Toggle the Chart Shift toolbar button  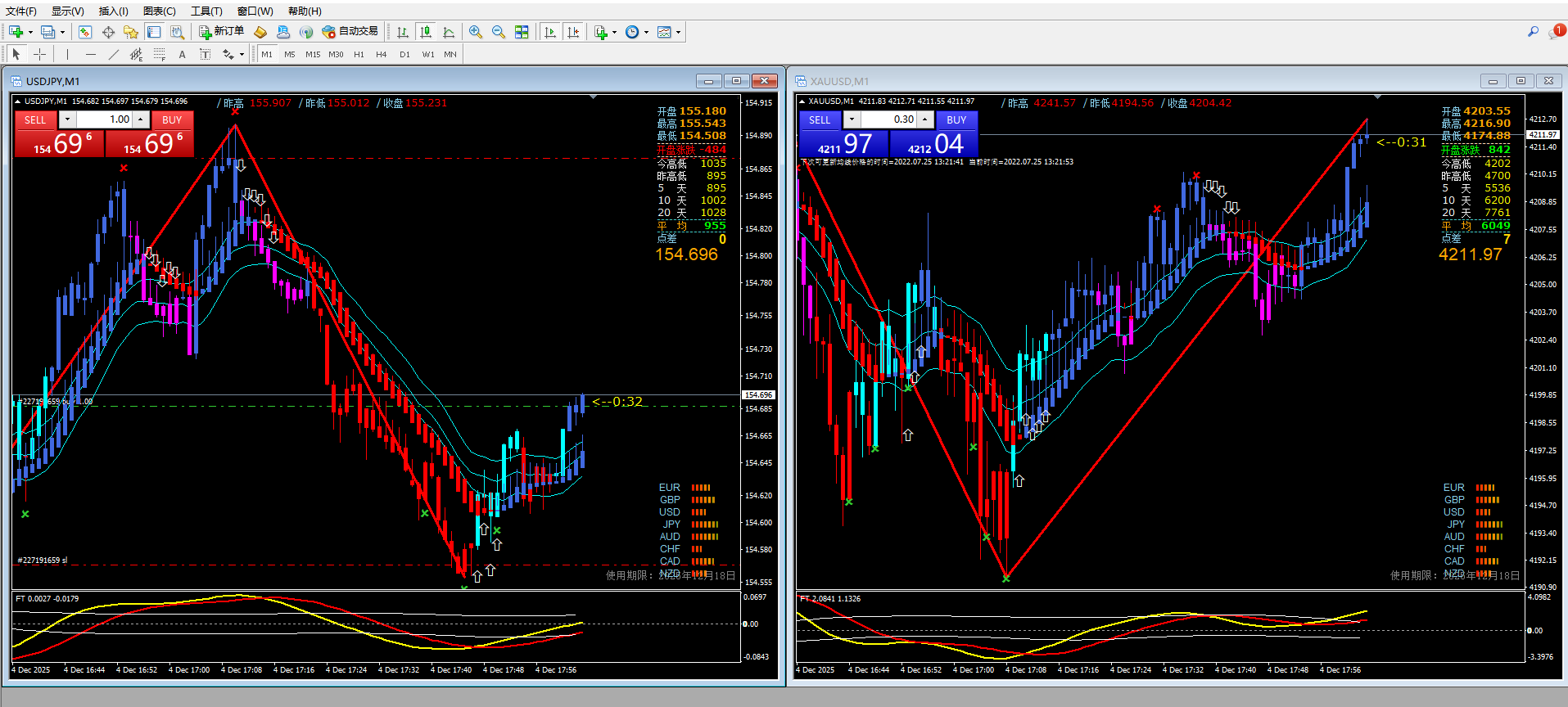pyautogui.click(x=573, y=32)
